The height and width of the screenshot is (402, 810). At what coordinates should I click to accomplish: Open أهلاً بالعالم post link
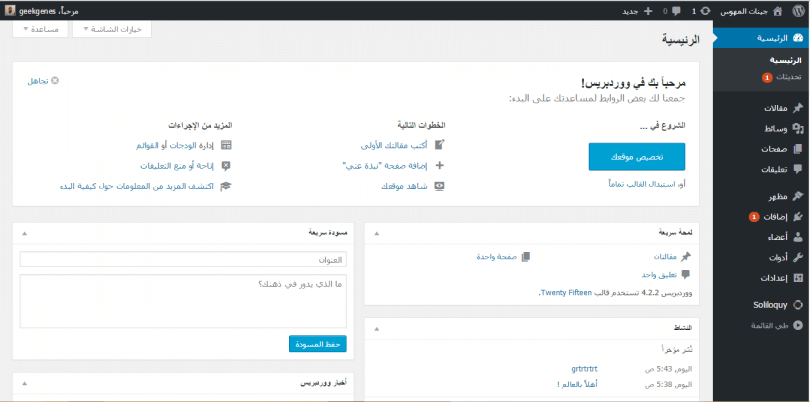(578, 384)
